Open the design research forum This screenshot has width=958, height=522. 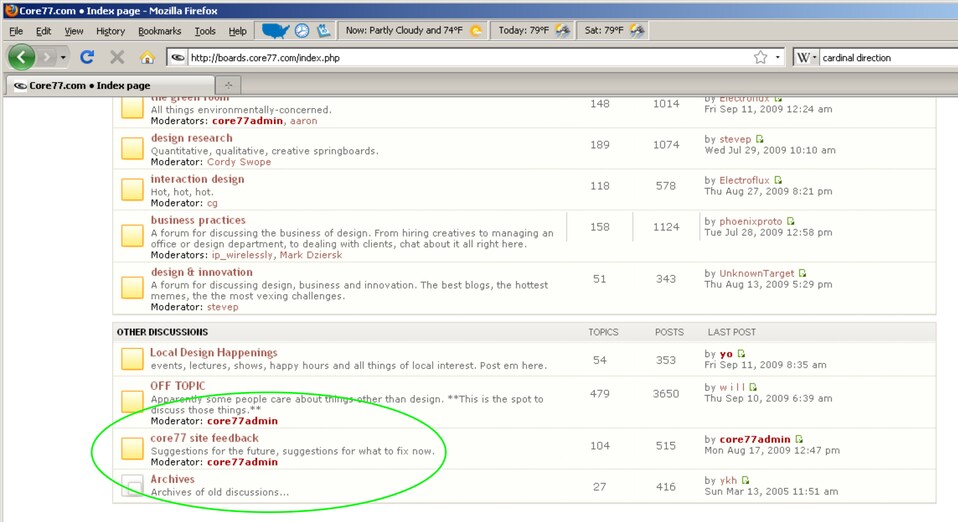(x=192, y=138)
